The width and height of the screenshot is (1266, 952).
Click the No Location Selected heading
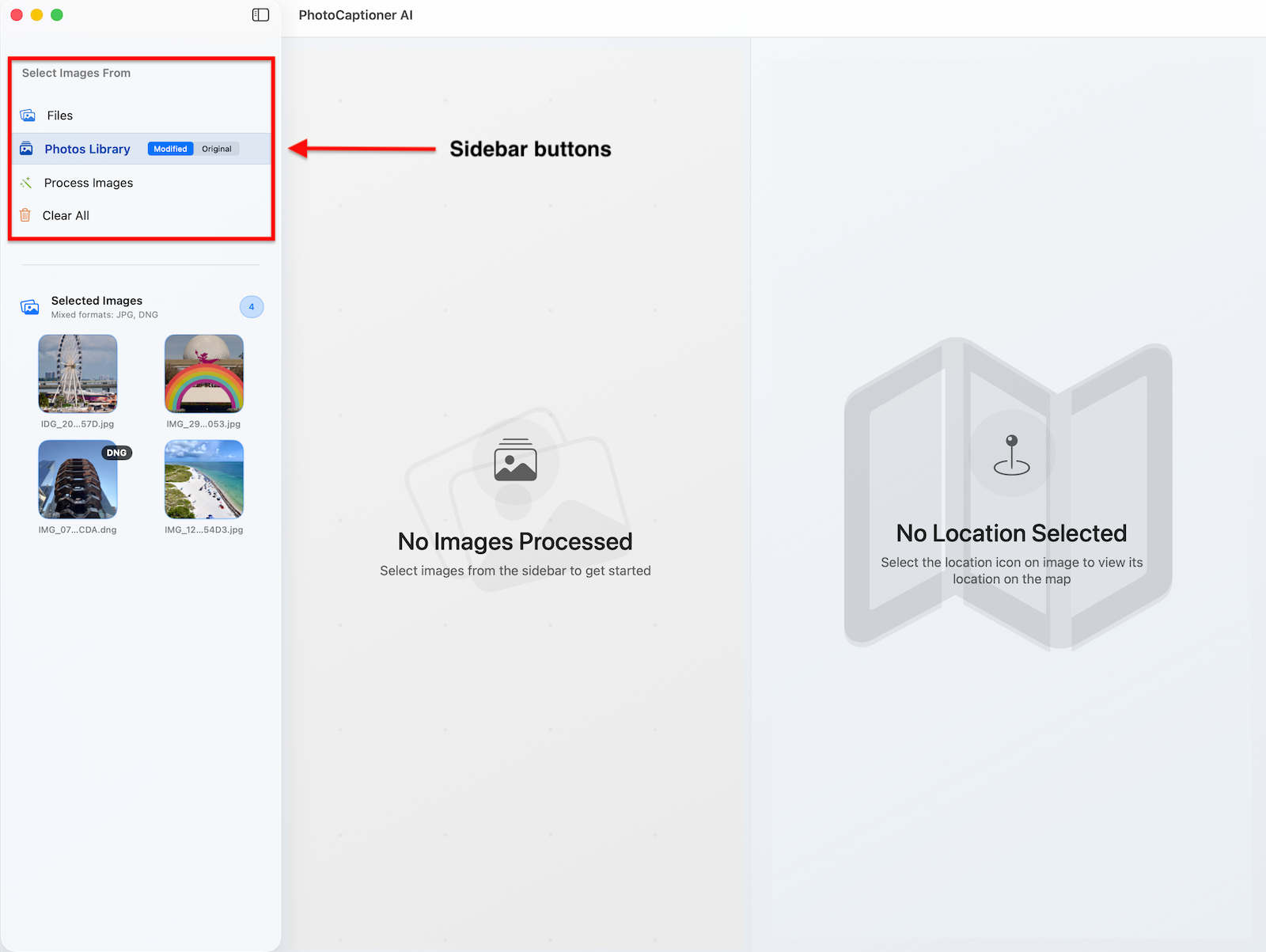coord(1011,533)
